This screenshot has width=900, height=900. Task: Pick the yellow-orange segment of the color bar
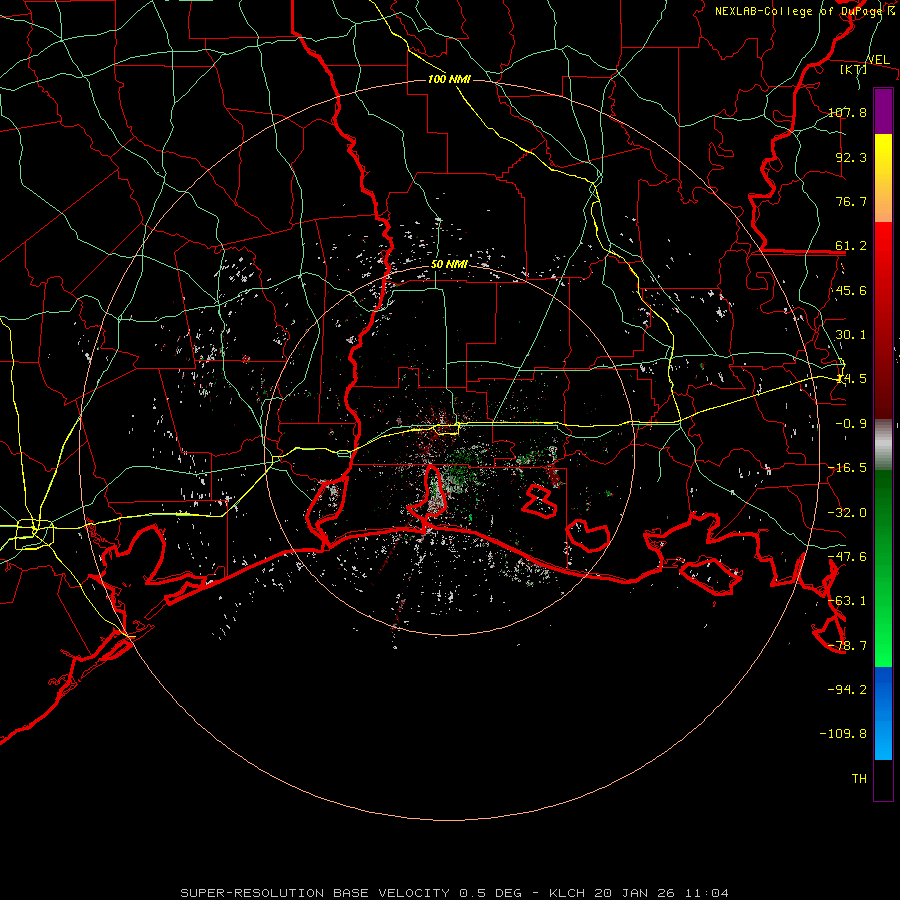883,178
